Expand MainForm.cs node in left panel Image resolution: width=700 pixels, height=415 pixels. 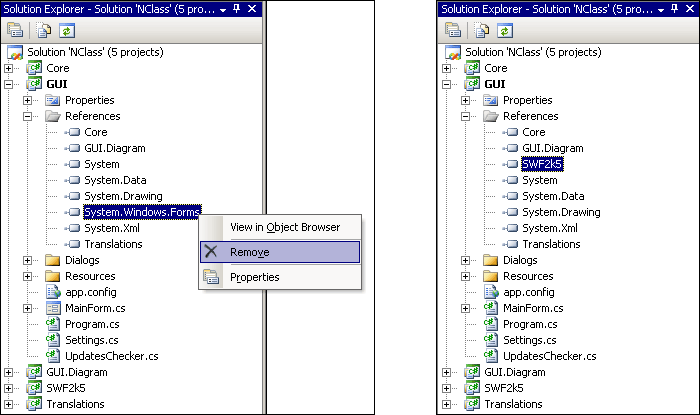28,308
